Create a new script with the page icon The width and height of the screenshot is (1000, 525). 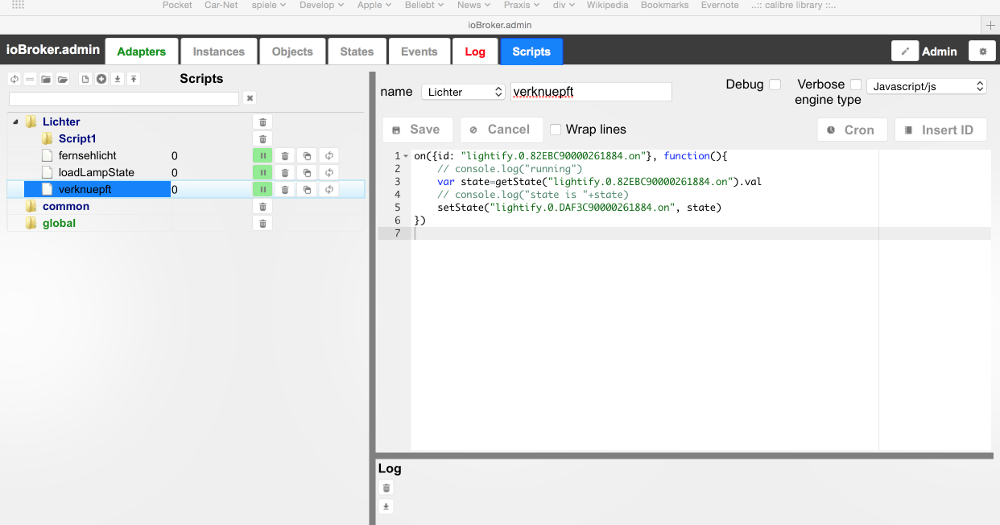(85, 79)
